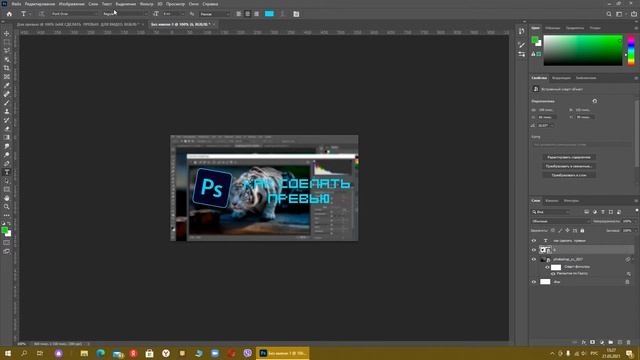The width and height of the screenshot is (640, 360).
Task: Select the Crop tool
Action: 7,68
